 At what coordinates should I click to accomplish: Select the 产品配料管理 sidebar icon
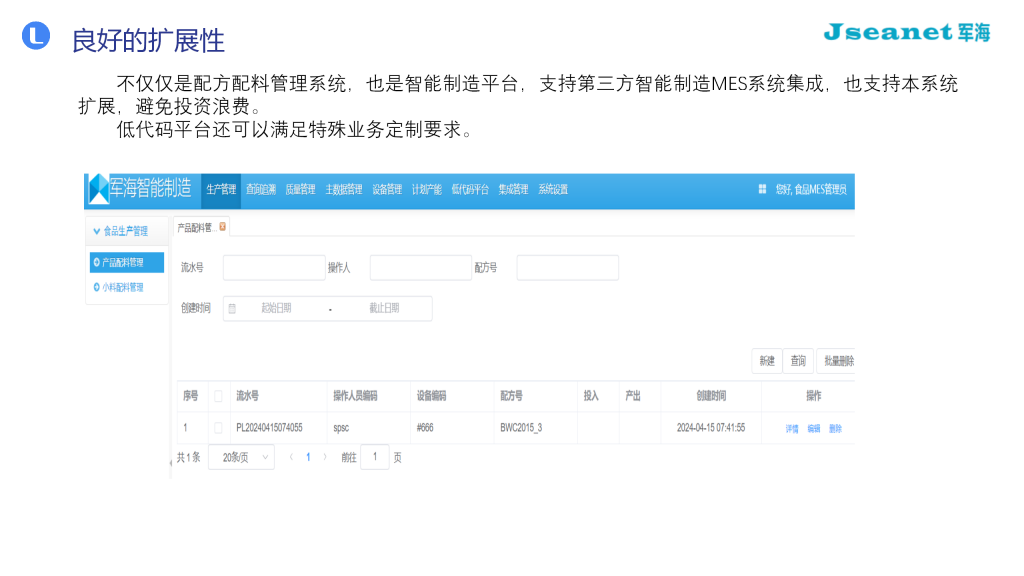click(96, 261)
